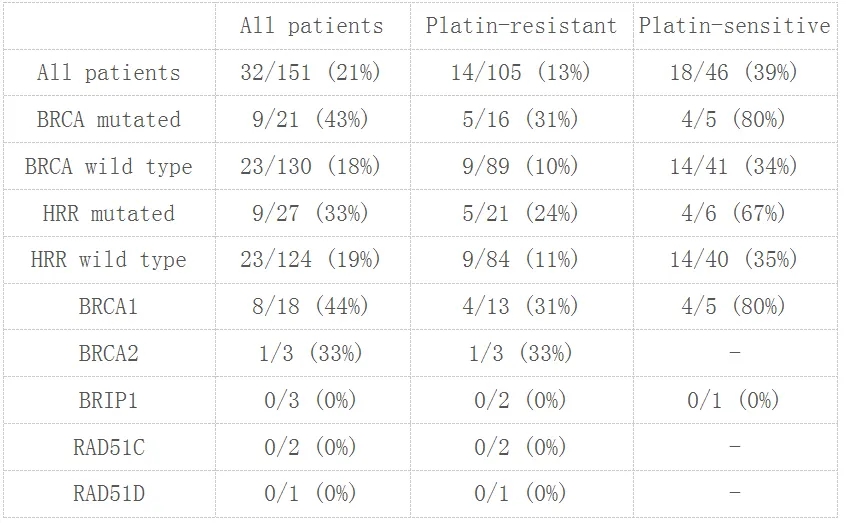The width and height of the screenshot is (846, 523).
Task: Click the "All patients" column header
Action: pos(311,26)
